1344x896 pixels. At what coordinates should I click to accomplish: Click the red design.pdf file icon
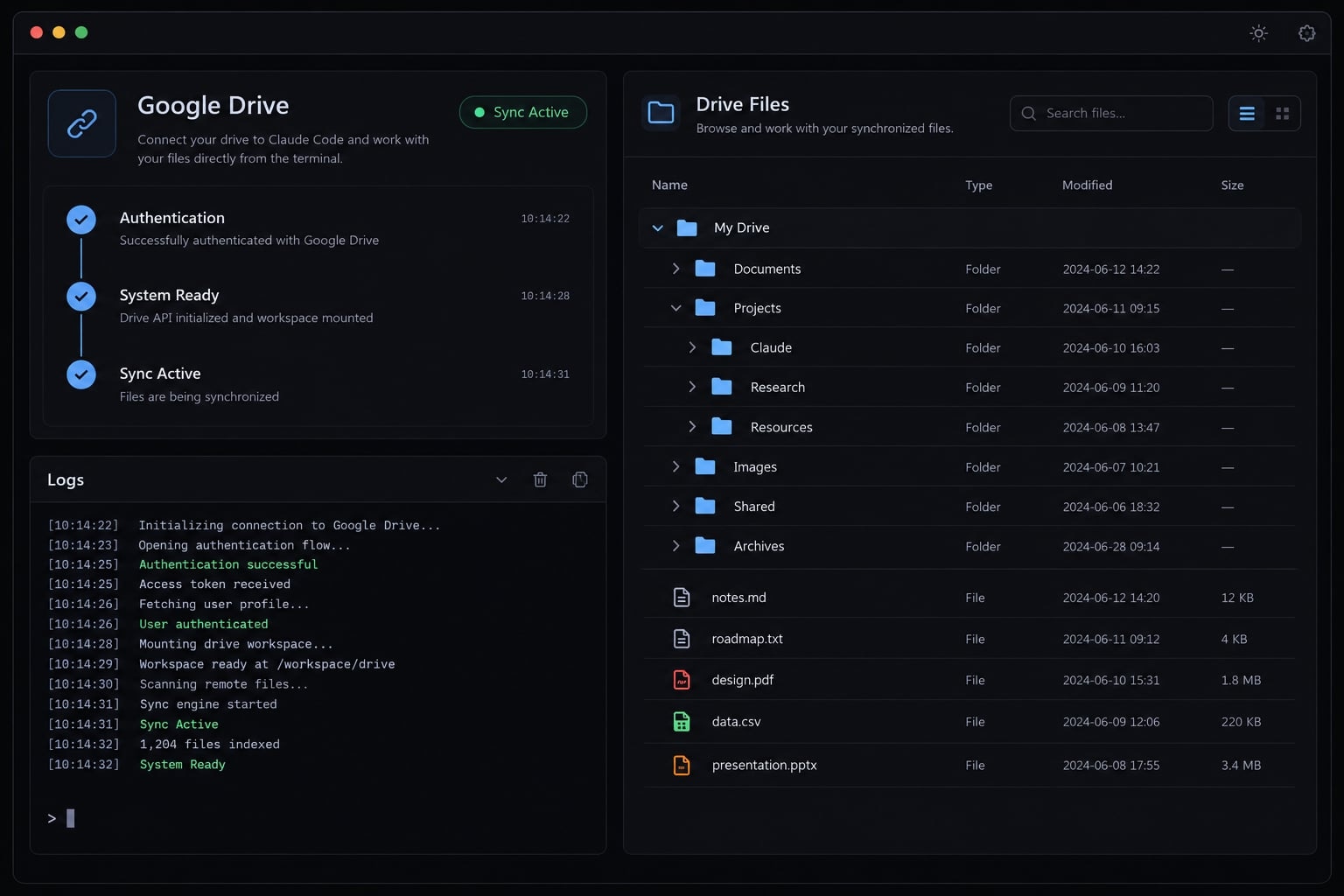click(x=682, y=680)
